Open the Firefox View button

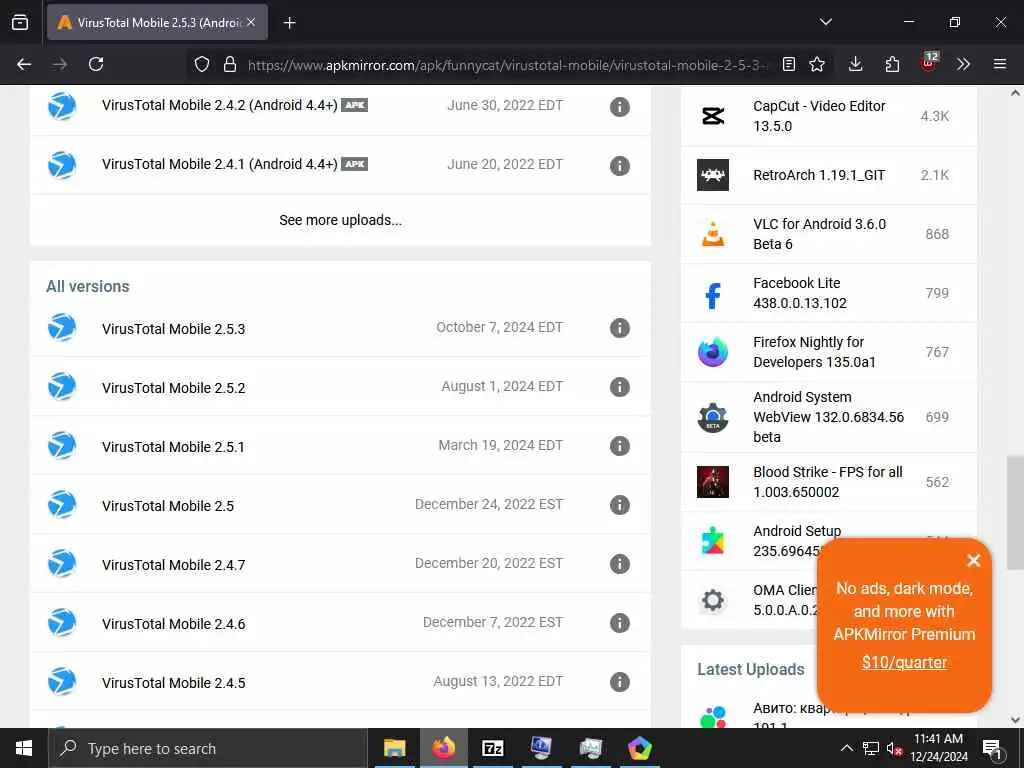20,22
